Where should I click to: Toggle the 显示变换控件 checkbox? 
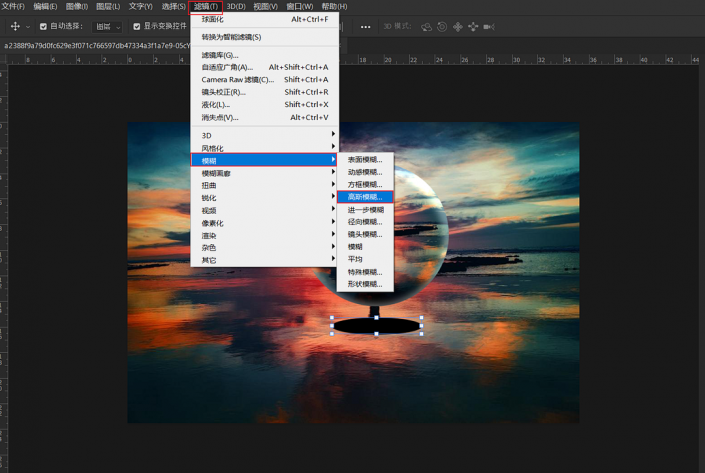pos(136,27)
